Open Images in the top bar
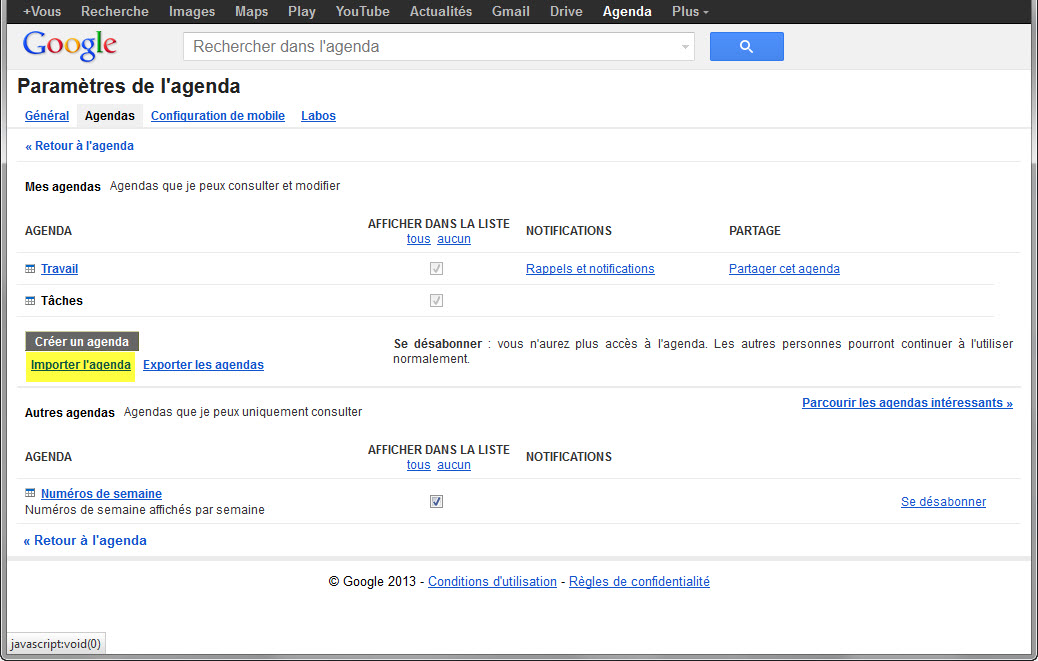 tap(192, 11)
